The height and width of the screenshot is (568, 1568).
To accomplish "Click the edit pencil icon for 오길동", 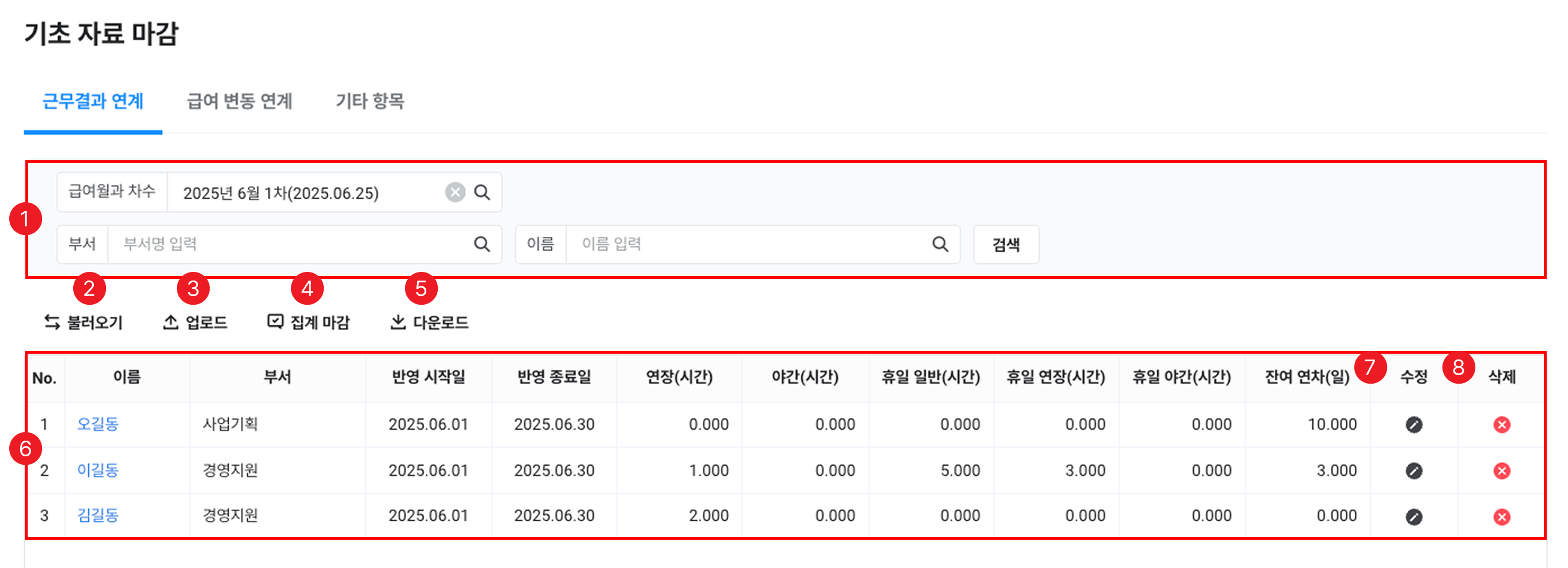I will coord(1414,425).
